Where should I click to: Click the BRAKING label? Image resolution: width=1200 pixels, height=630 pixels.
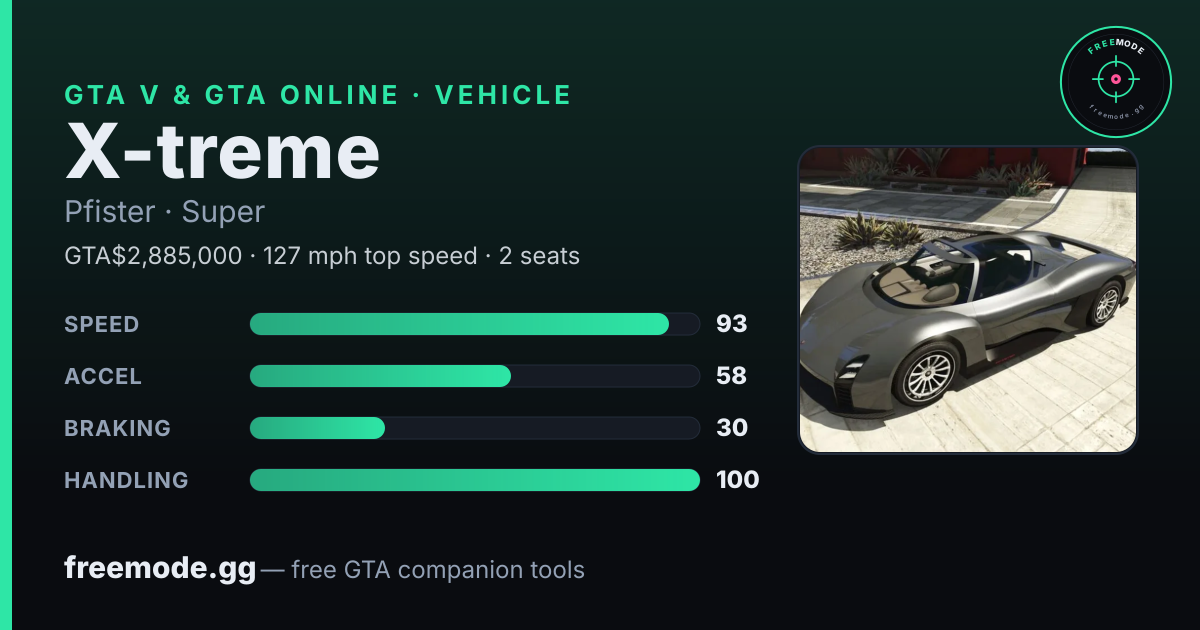click(x=117, y=429)
